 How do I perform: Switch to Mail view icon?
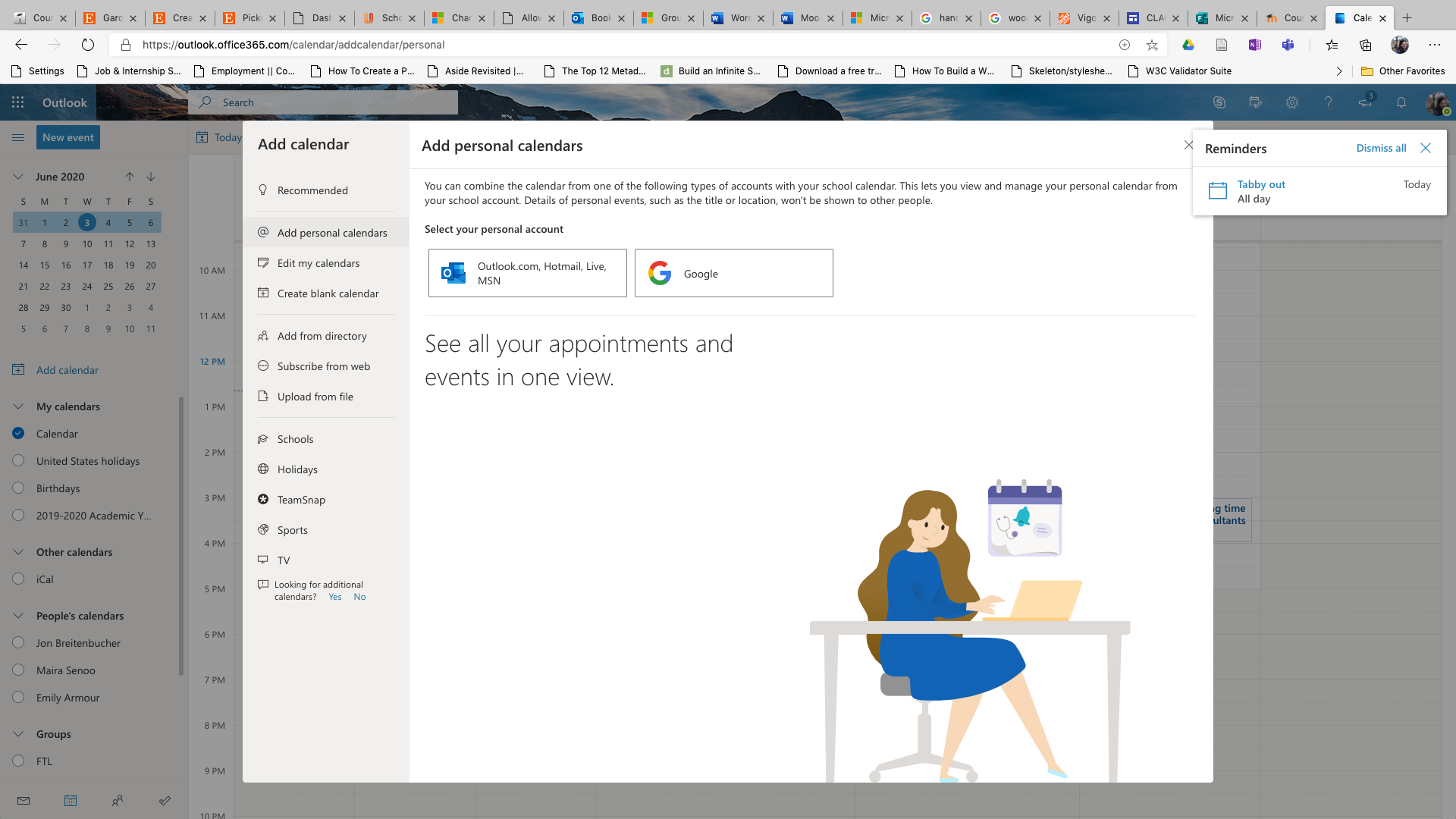click(24, 800)
